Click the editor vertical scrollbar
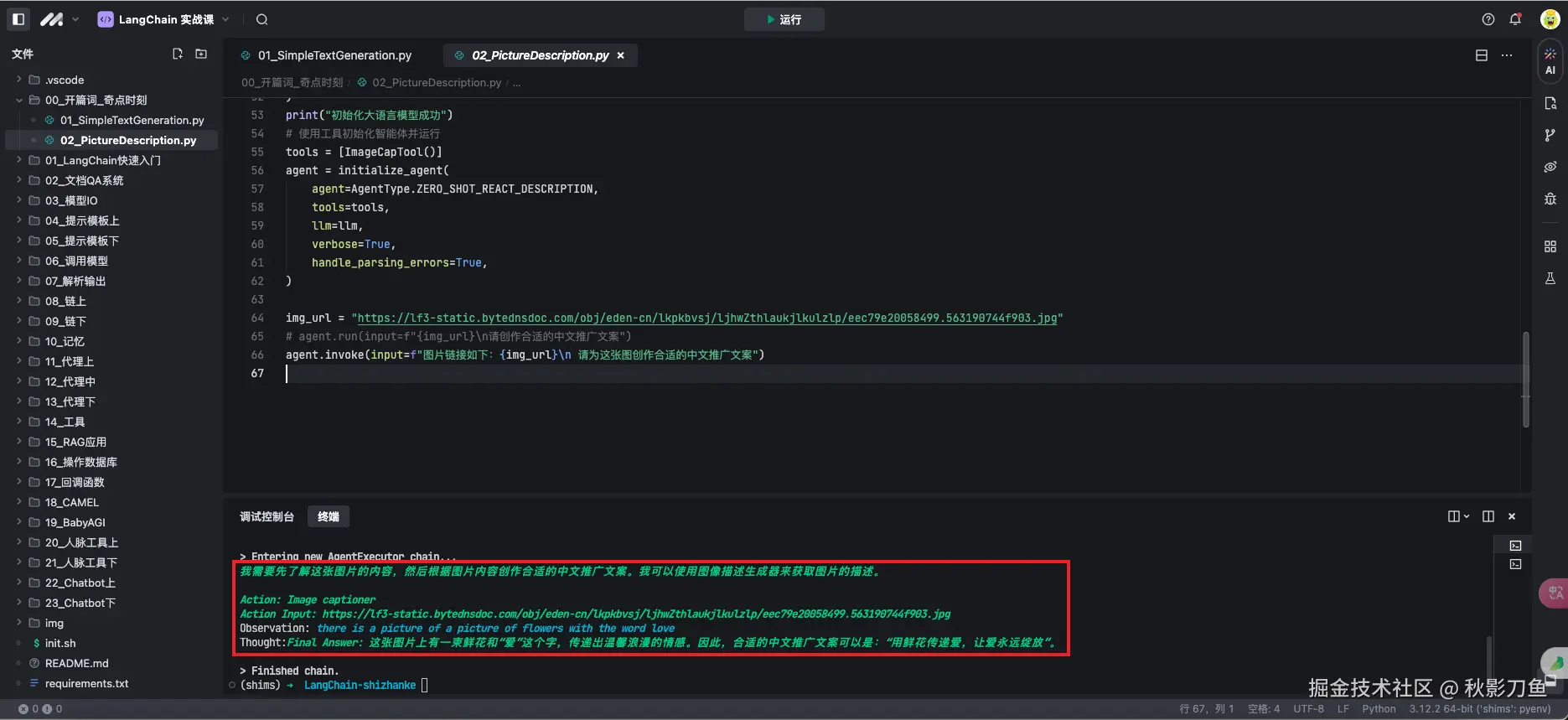Image resolution: width=1568 pixels, height=720 pixels. [1525, 380]
